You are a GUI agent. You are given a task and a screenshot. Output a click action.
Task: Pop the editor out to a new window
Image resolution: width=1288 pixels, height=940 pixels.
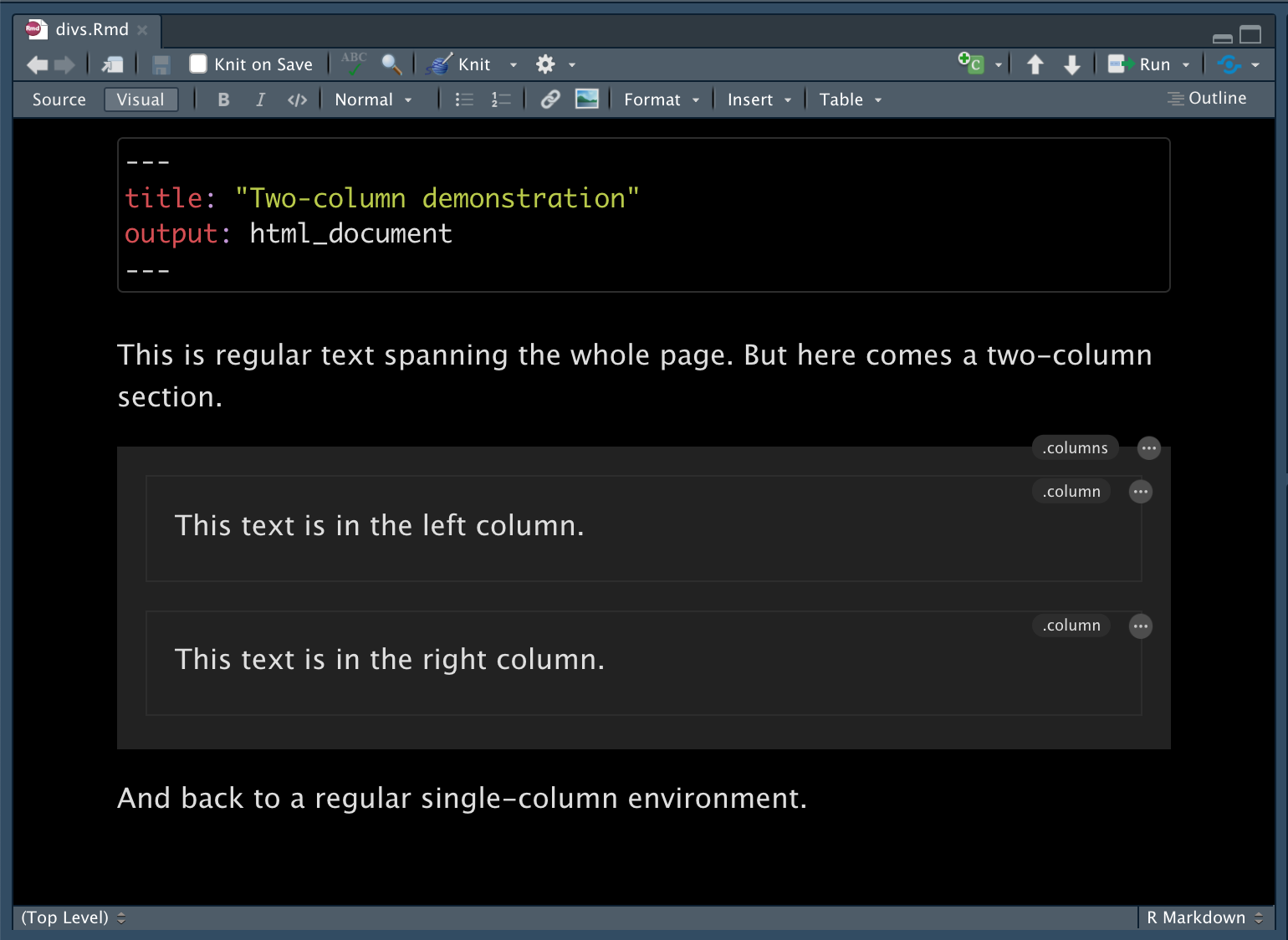click(x=112, y=64)
